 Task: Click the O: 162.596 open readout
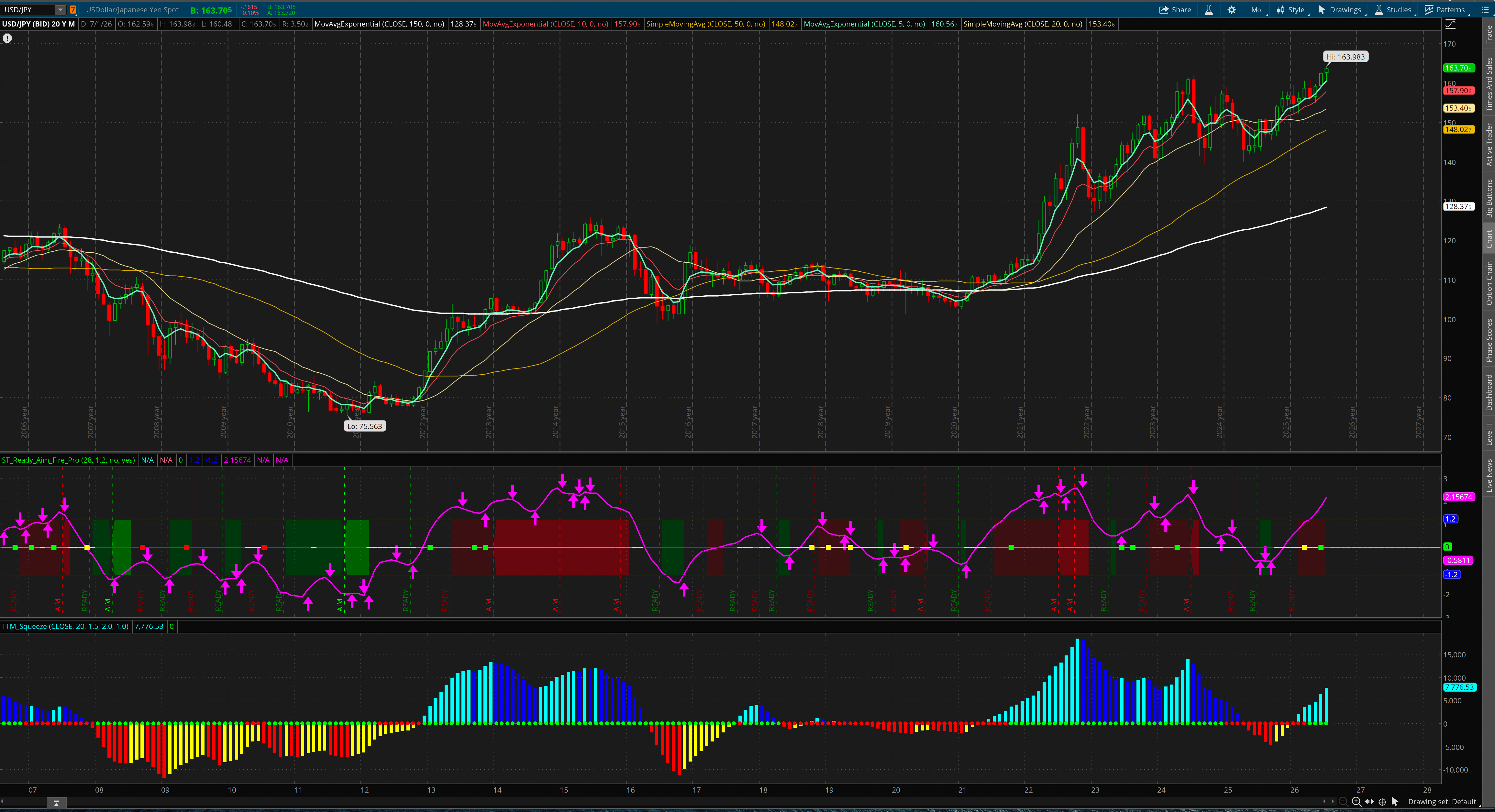click(135, 24)
